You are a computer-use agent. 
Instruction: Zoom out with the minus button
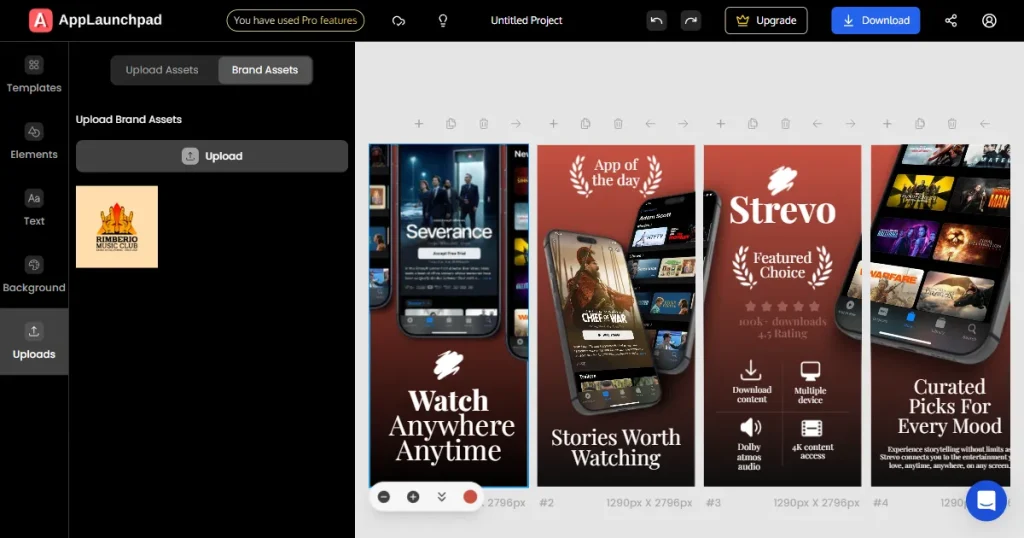click(x=384, y=497)
